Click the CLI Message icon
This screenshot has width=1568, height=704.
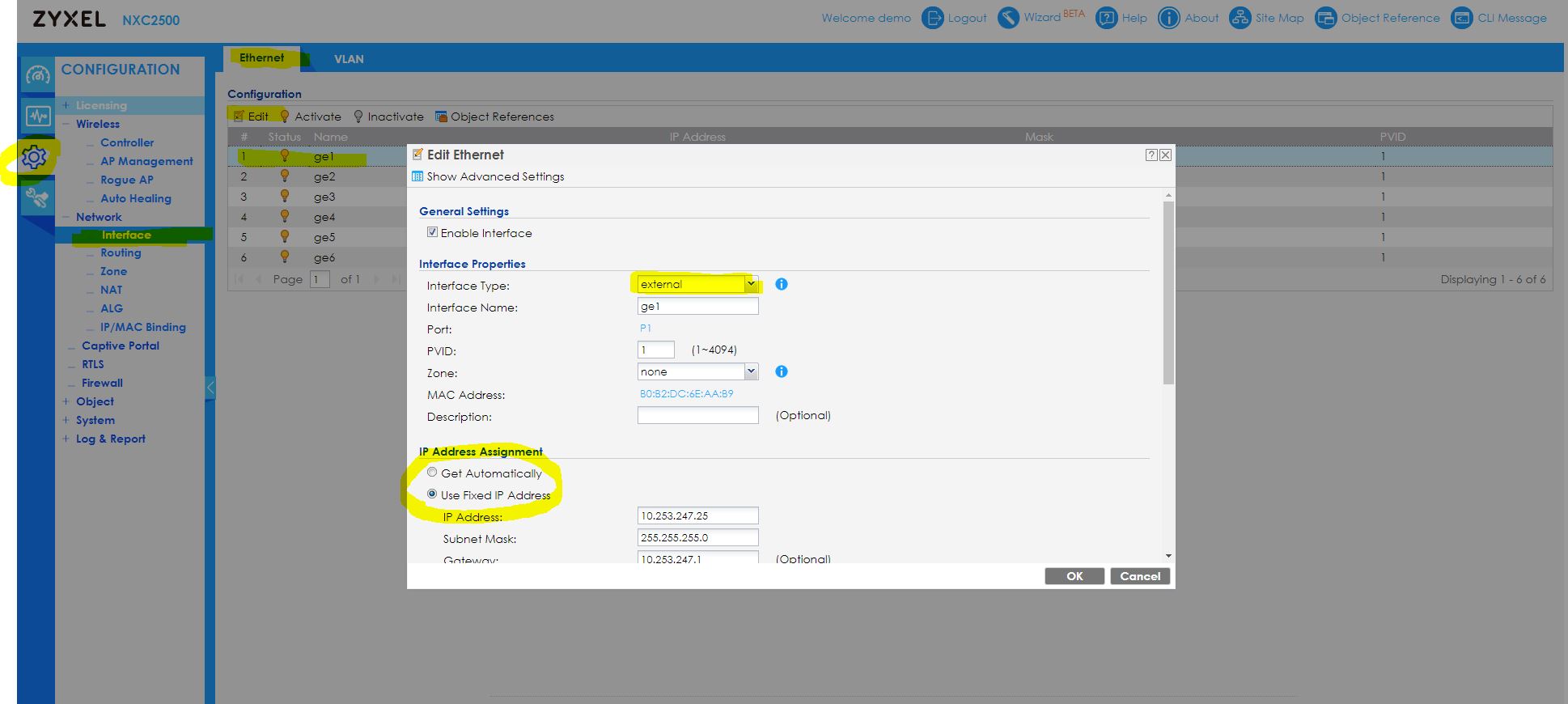(1461, 18)
